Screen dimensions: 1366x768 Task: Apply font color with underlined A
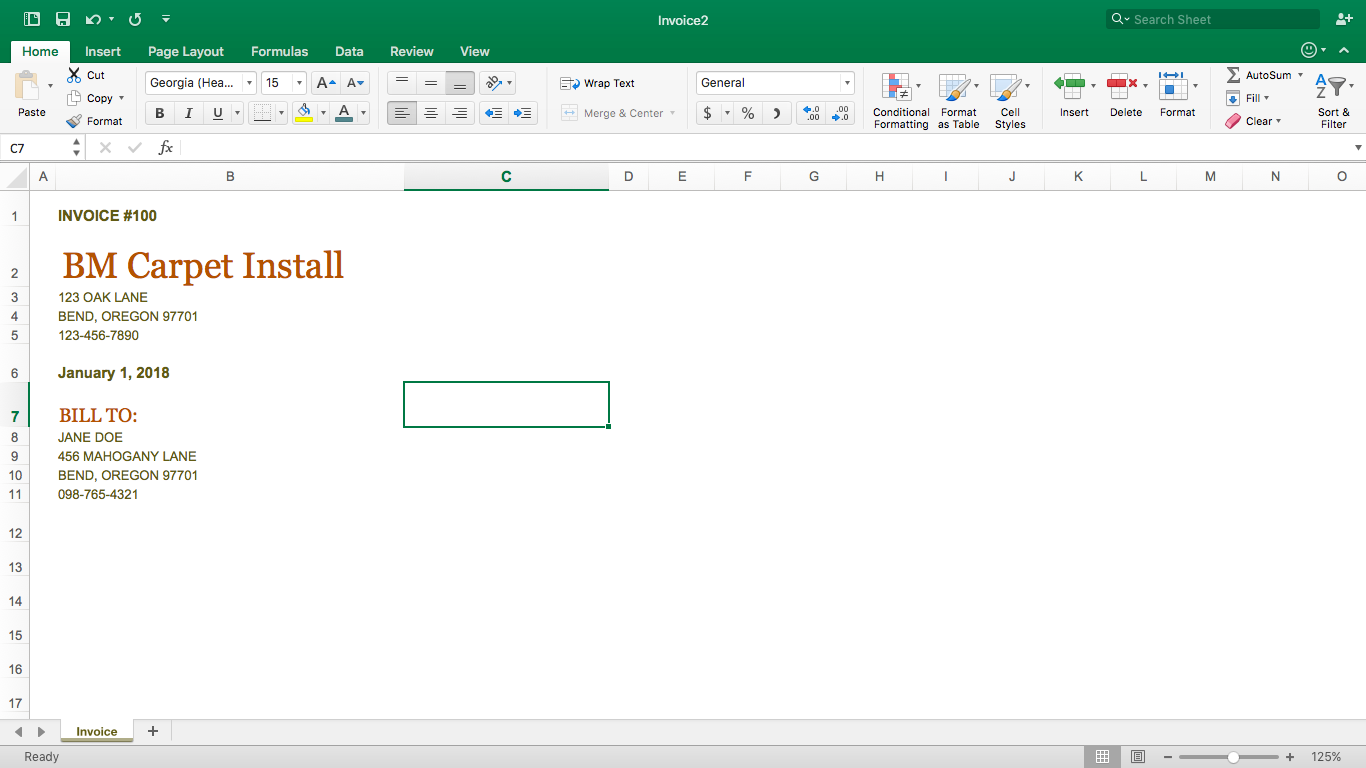(x=344, y=113)
